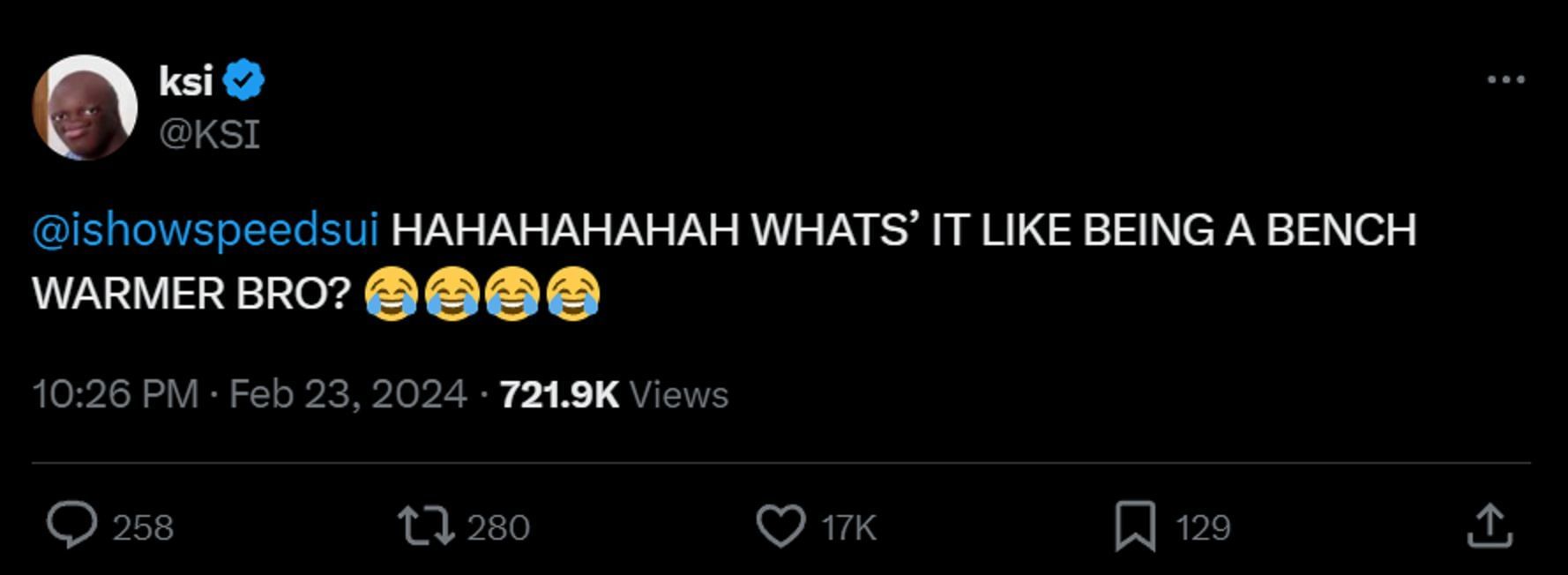
Task: Bookmark the tweet using the bookmark icon
Action: point(1135,526)
